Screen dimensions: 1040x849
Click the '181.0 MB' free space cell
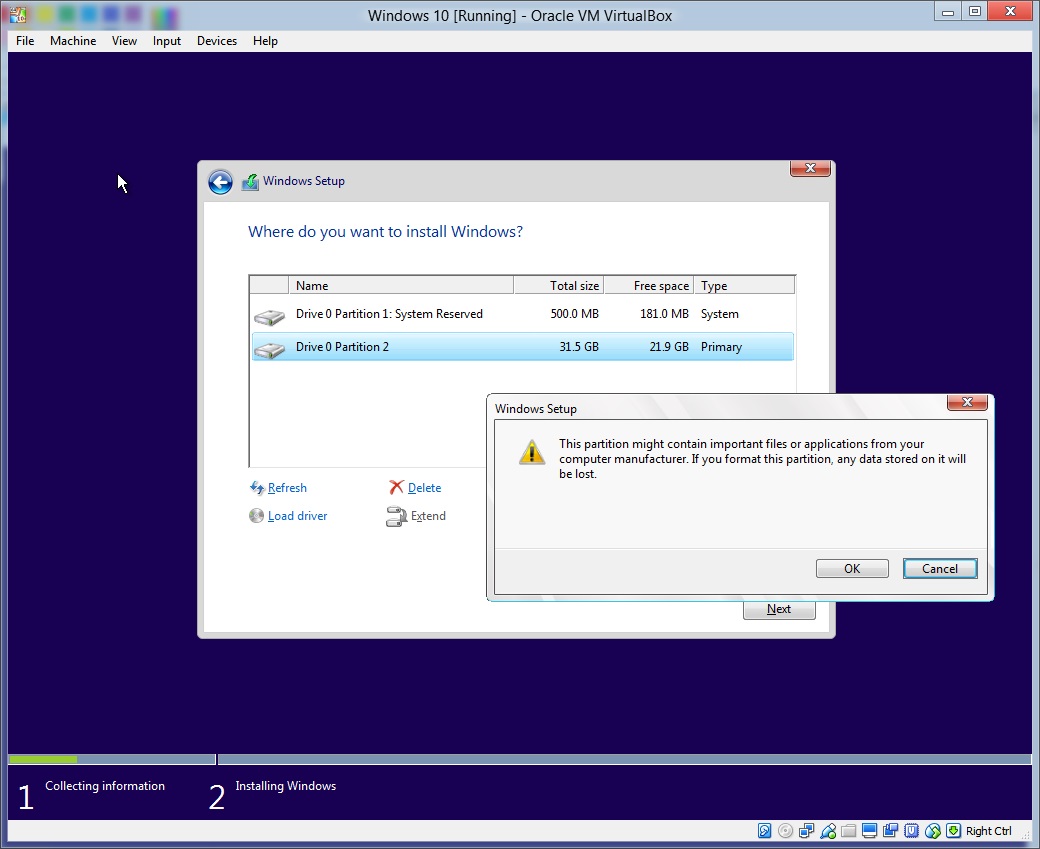point(664,314)
